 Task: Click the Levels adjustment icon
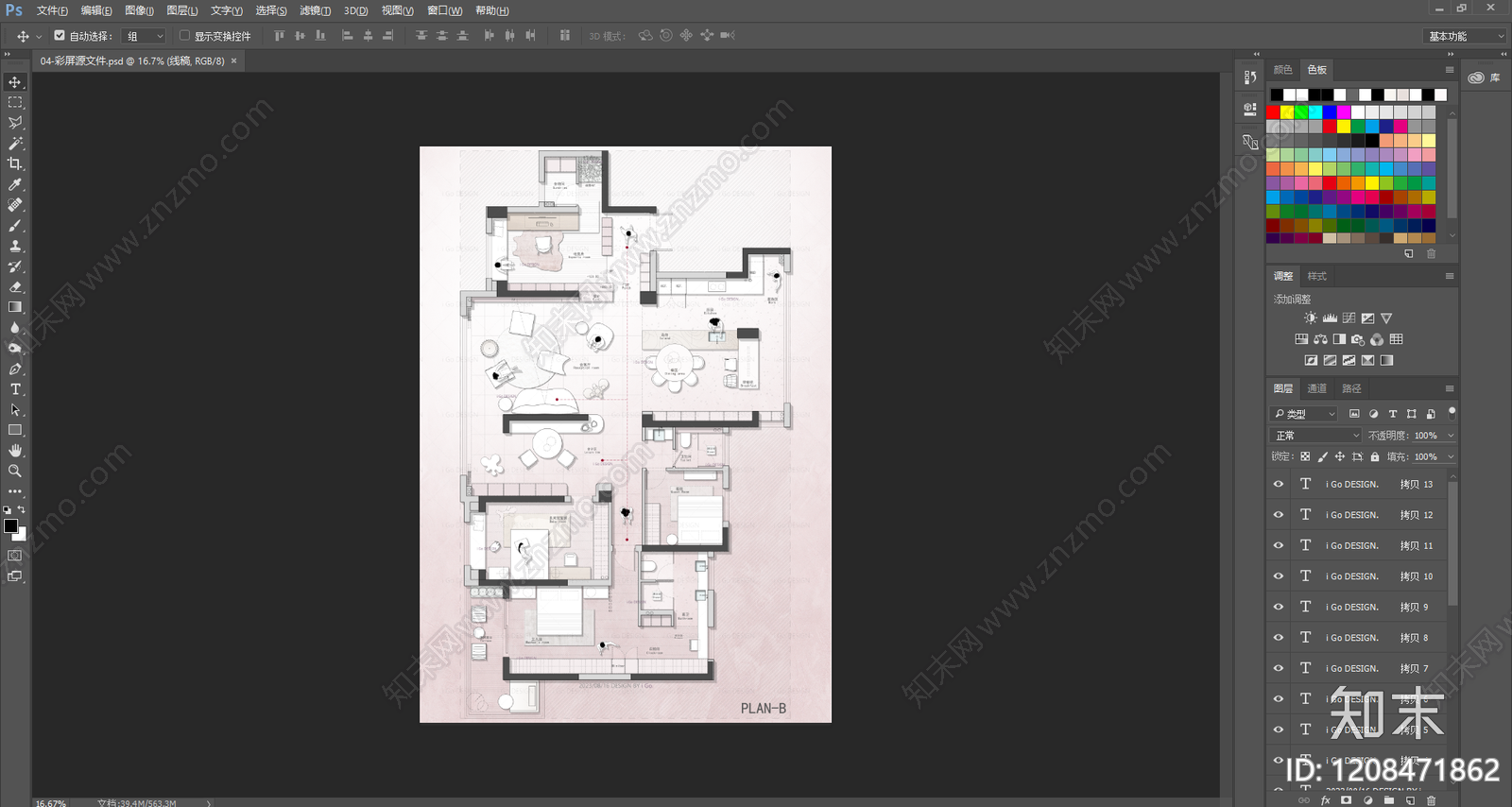tap(1330, 318)
